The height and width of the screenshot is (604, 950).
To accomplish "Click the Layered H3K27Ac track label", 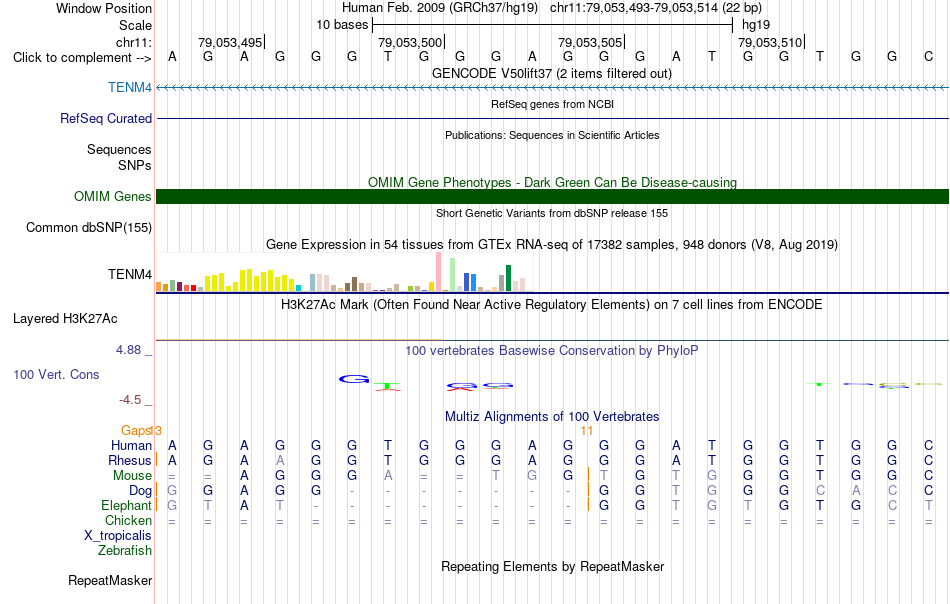I will [65, 319].
